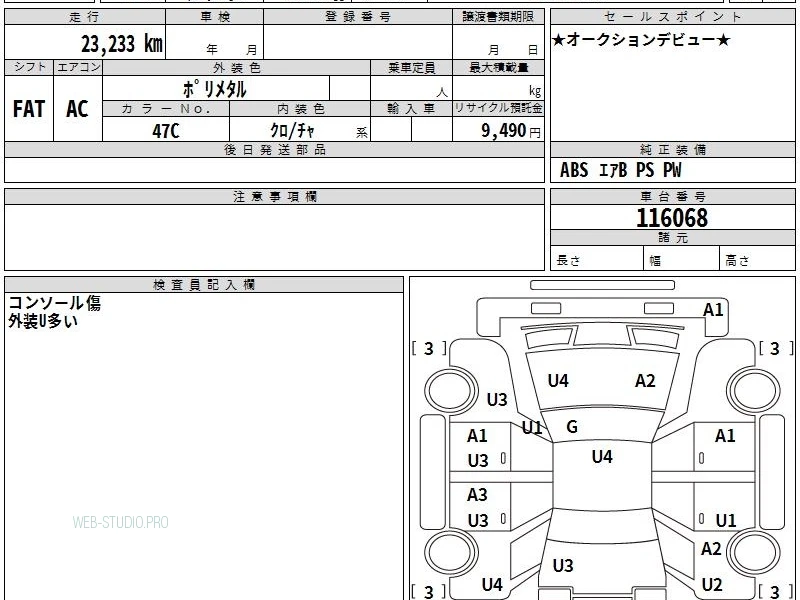
Task: Click the U2 mark in the car diagram
Action: [712, 584]
